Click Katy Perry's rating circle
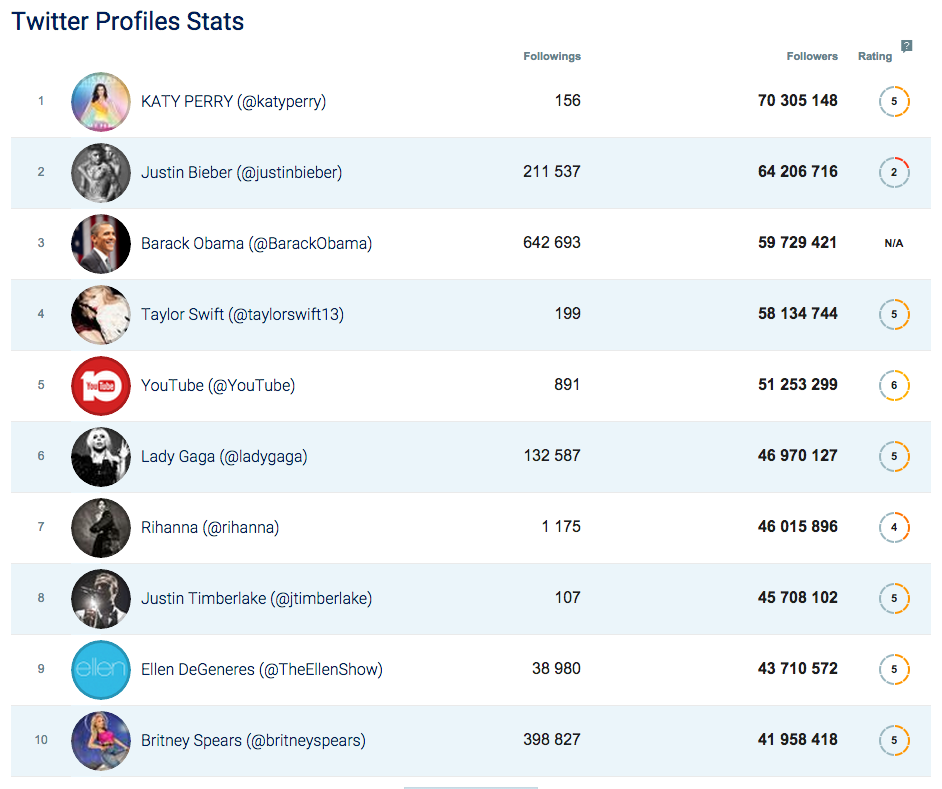This screenshot has height=789, width=942. (894, 101)
